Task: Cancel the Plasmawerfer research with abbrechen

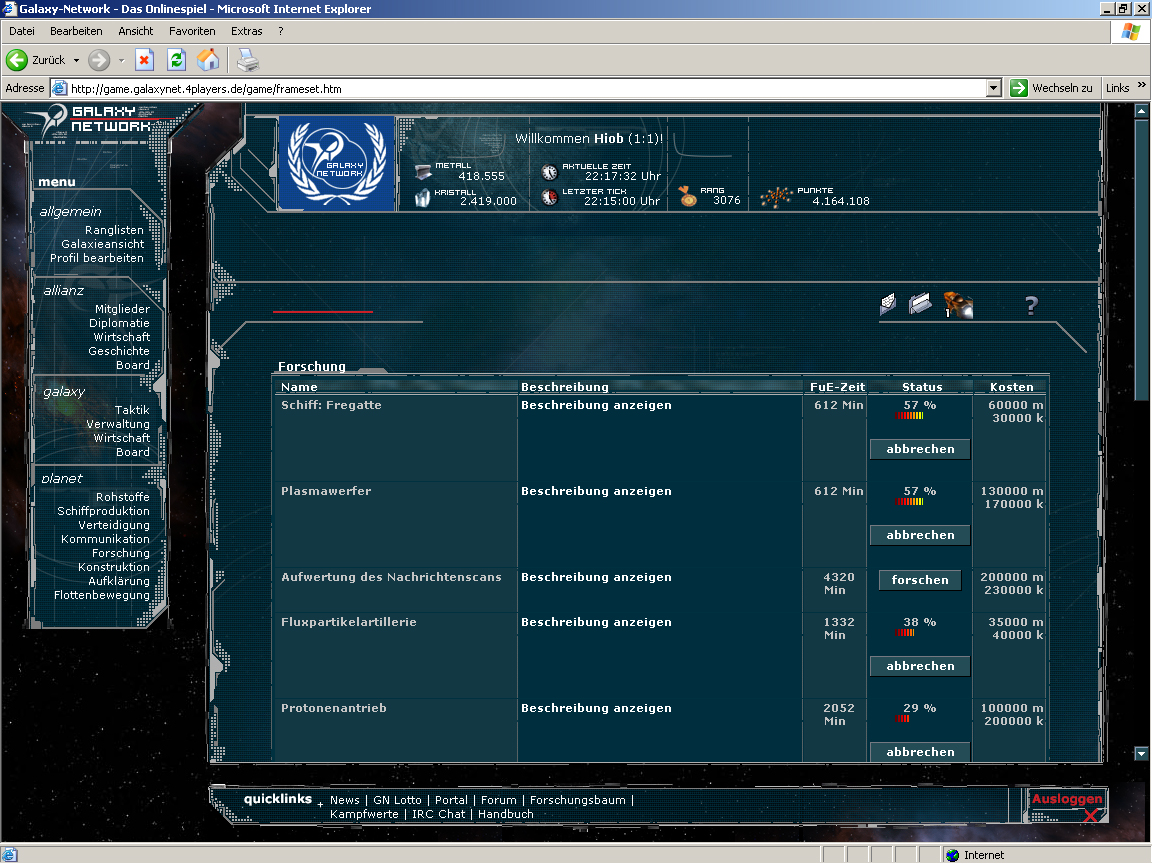Action: click(920, 535)
